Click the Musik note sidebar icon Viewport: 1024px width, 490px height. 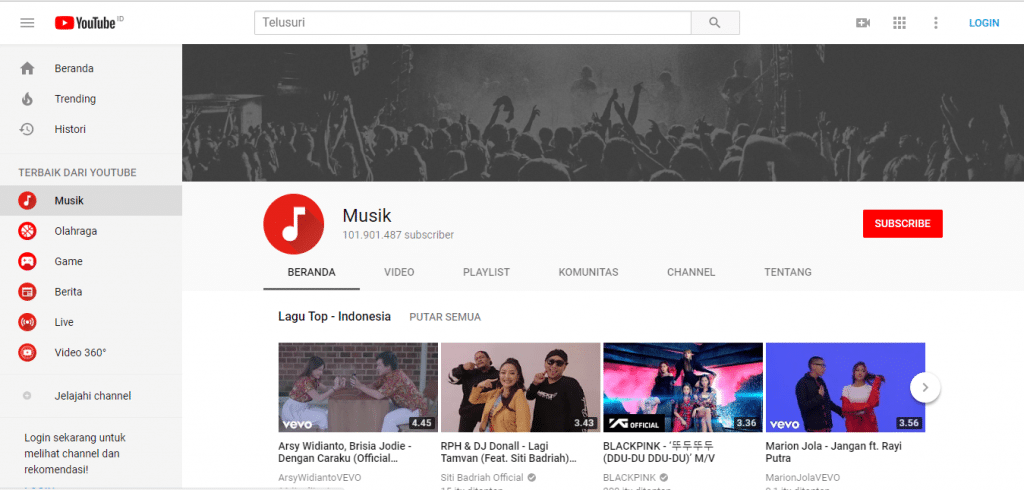pyautogui.click(x=27, y=201)
